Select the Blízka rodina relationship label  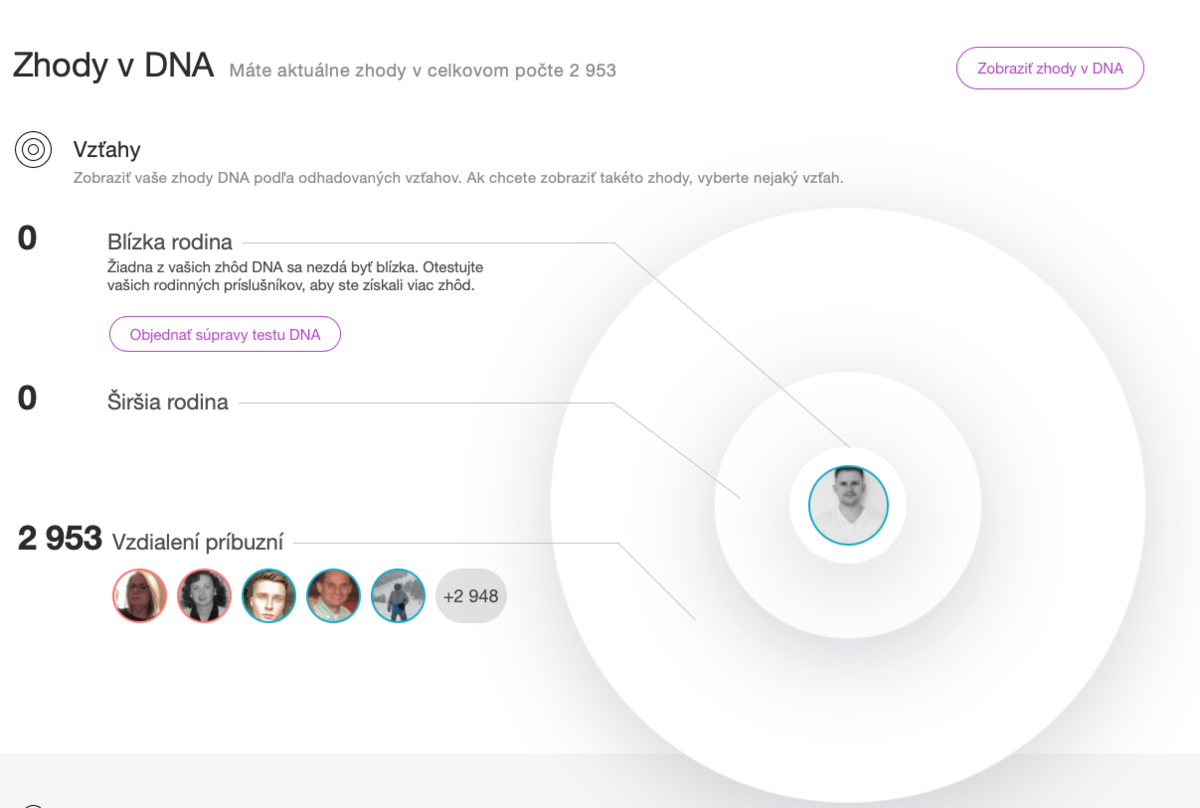pyautogui.click(x=170, y=242)
